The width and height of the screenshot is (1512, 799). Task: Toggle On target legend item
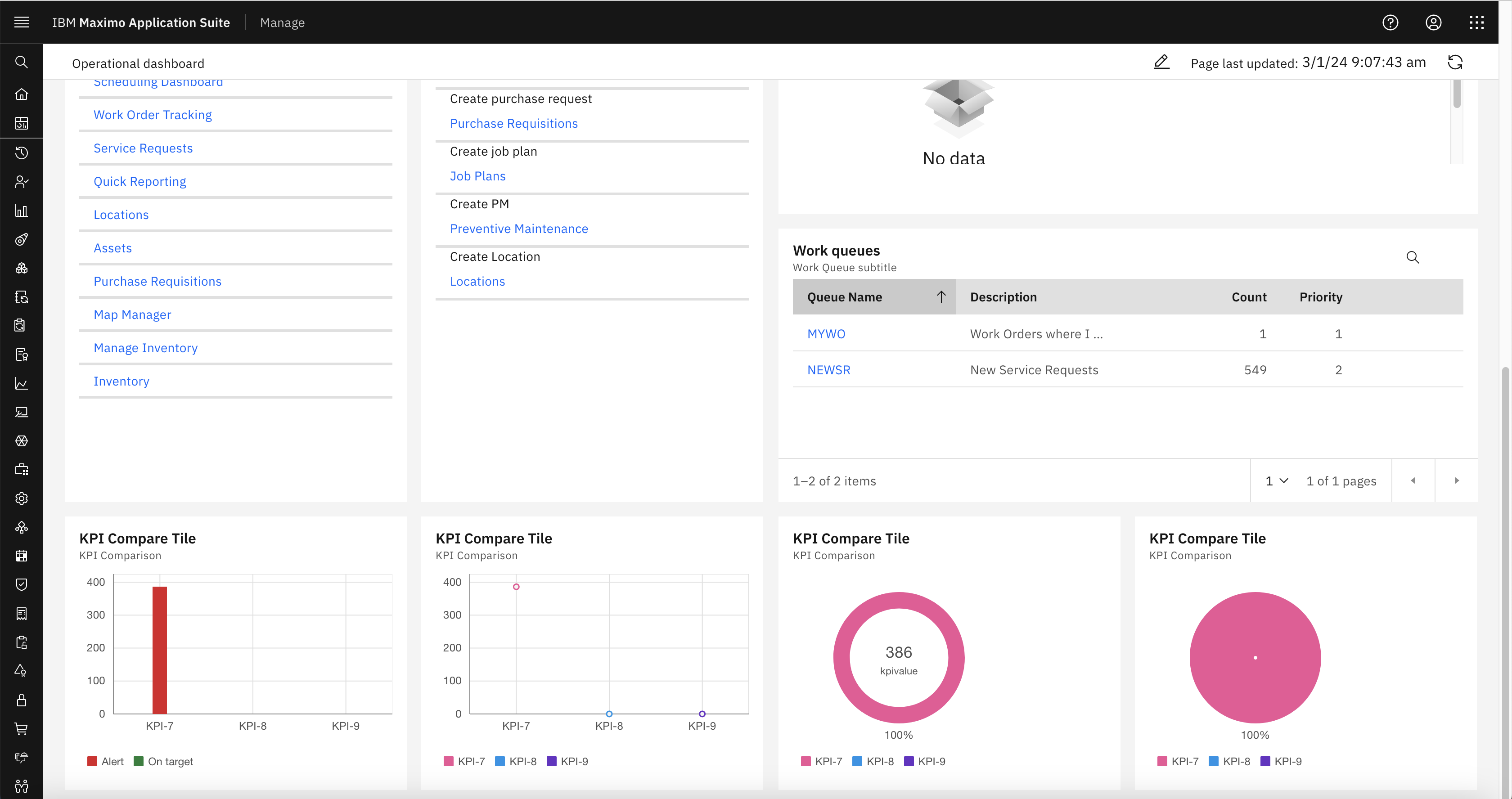(x=164, y=762)
